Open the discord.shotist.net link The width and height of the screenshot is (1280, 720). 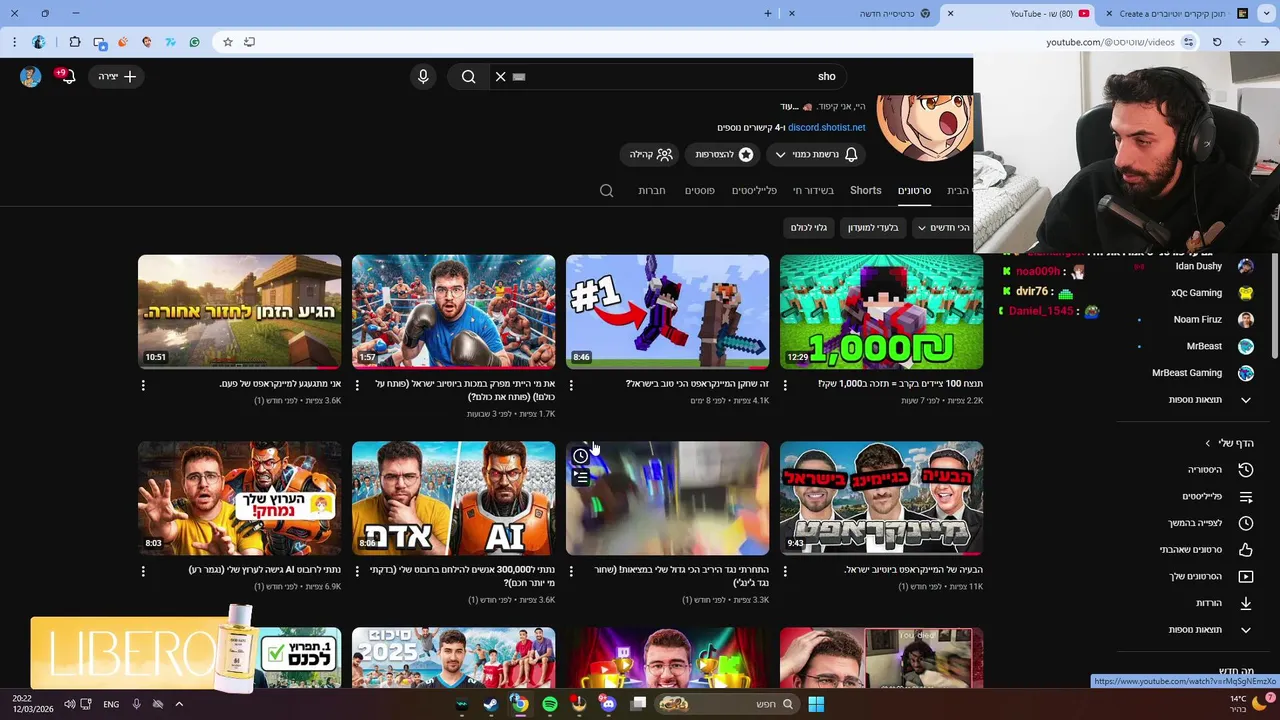(826, 128)
